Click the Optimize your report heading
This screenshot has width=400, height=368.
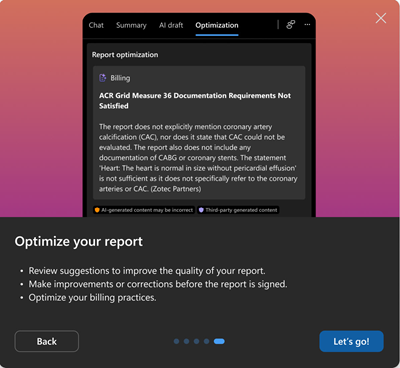pyautogui.click(x=79, y=242)
